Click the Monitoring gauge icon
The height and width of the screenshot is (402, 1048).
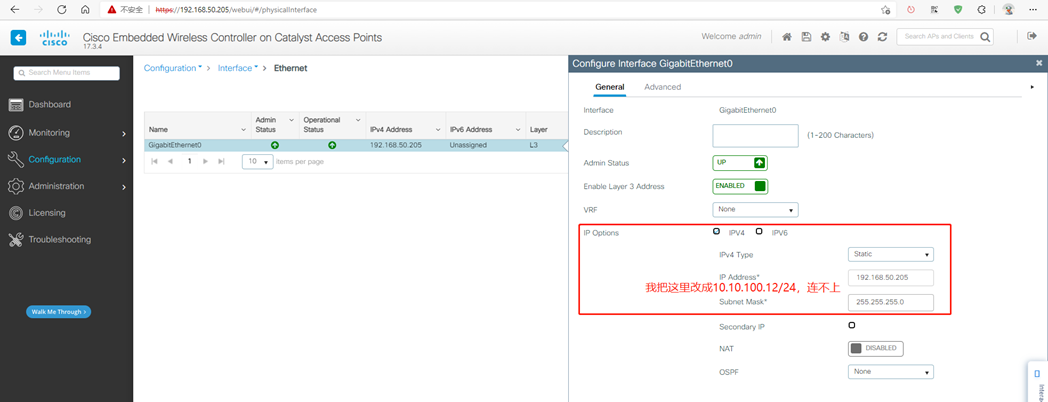16,132
